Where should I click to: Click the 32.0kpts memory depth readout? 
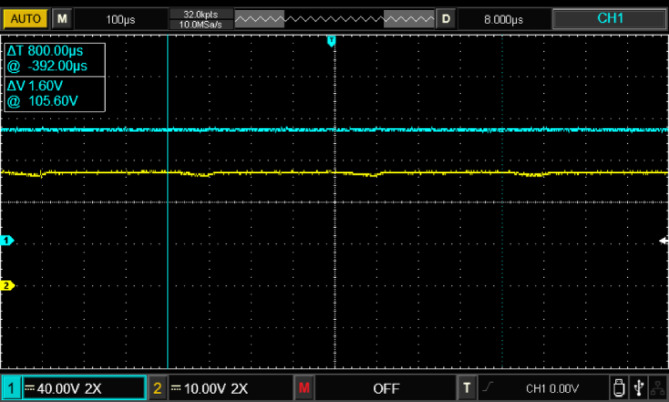coord(201,15)
